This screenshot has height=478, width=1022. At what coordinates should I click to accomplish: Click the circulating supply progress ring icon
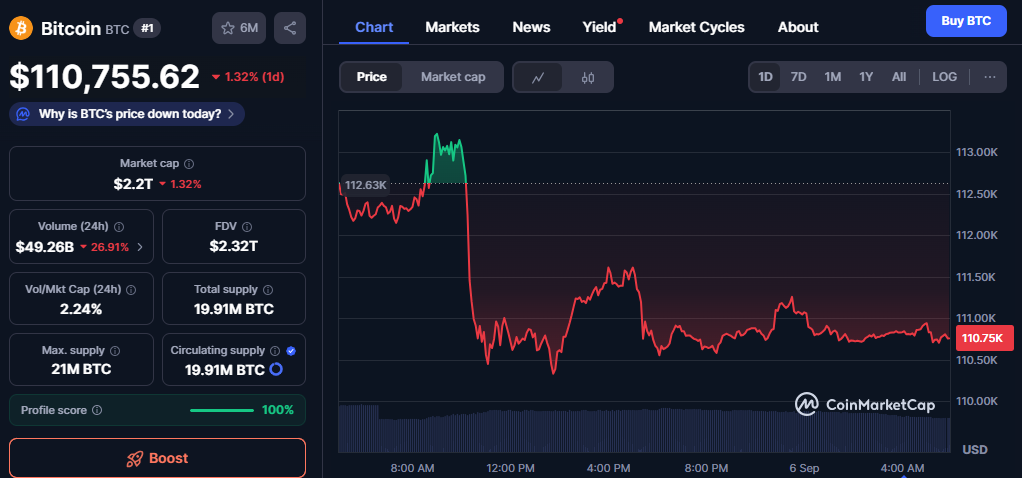(276, 370)
